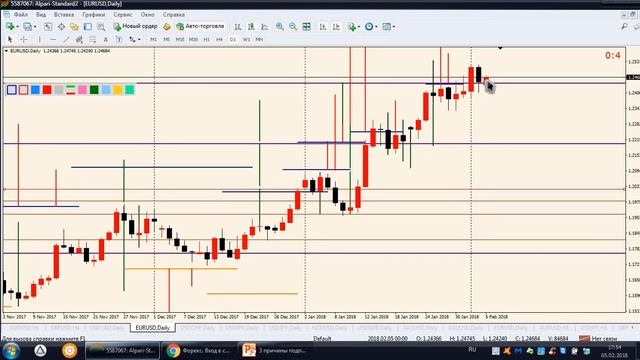Viewport: 640px width, 360px height.
Task: Zoom in on the chart
Action: [280, 27]
